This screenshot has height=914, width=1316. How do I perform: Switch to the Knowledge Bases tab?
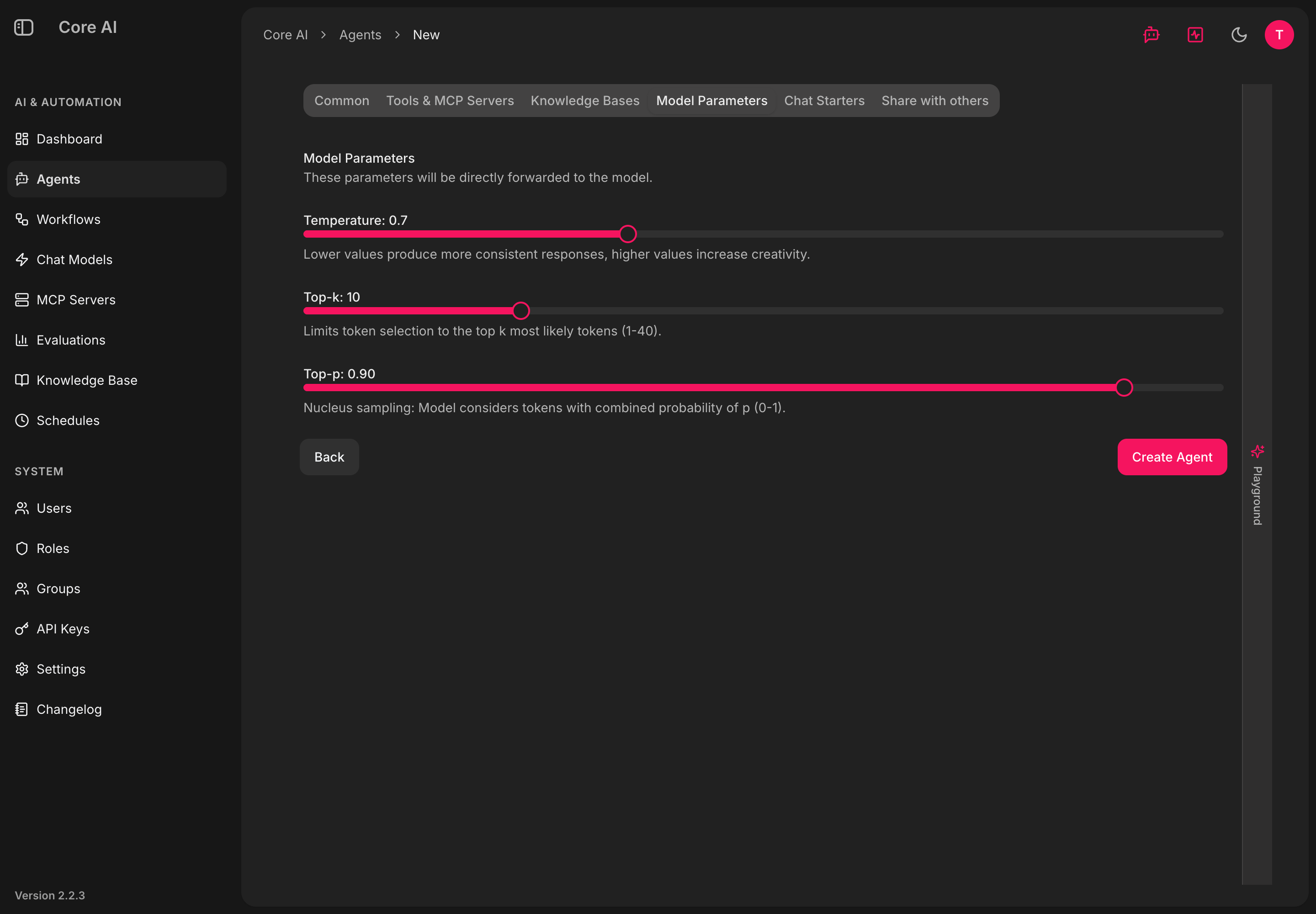point(585,101)
